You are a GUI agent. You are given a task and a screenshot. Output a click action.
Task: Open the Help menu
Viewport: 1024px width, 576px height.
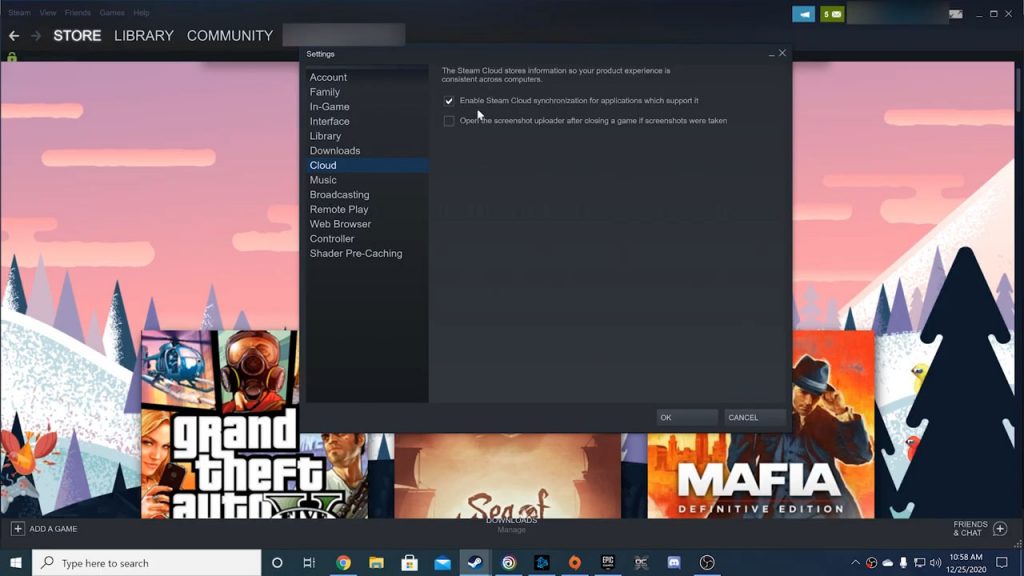pyautogui.click(x=141, y=12)
